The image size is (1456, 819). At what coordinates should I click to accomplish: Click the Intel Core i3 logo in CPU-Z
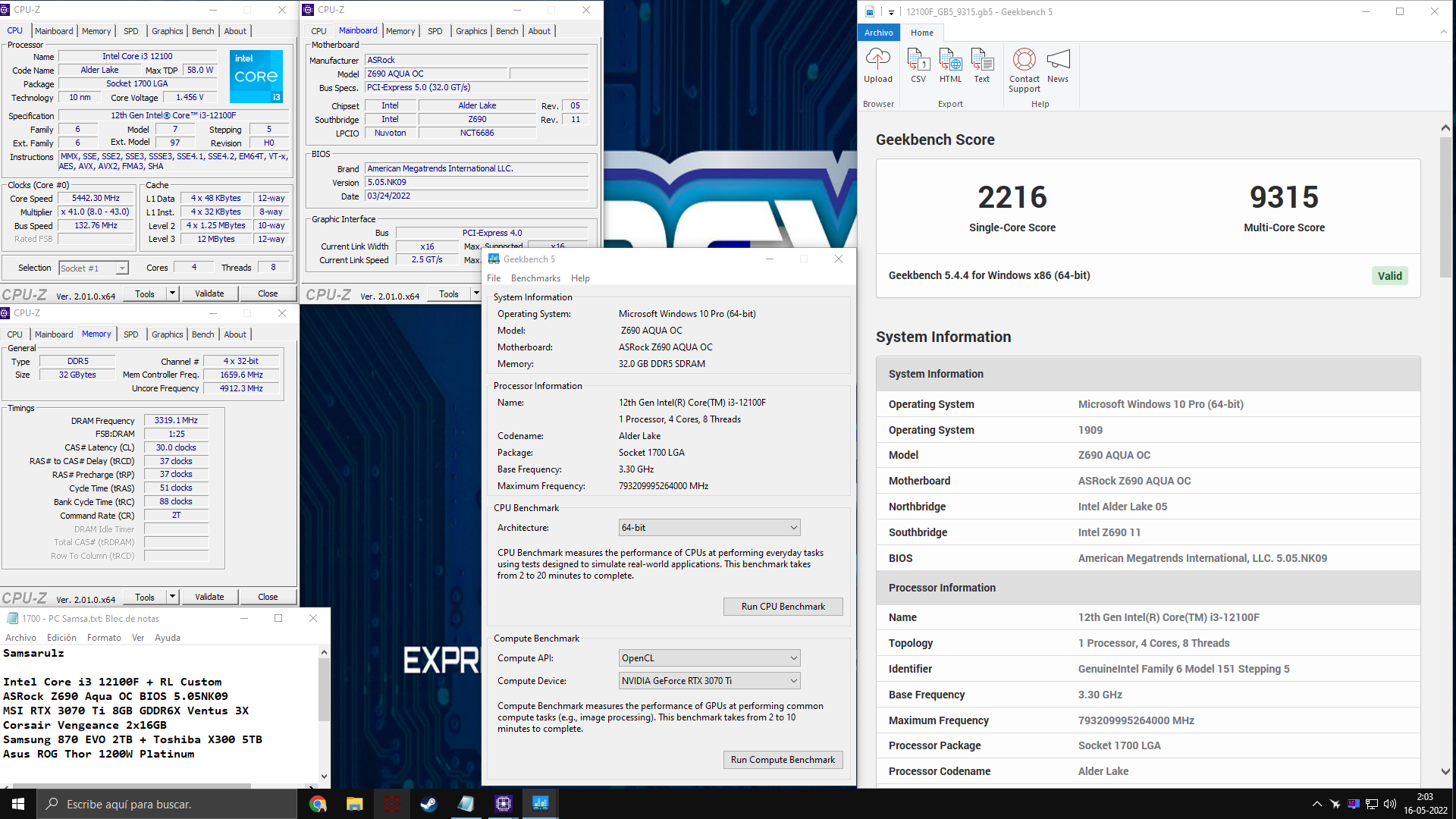point(256,76)
